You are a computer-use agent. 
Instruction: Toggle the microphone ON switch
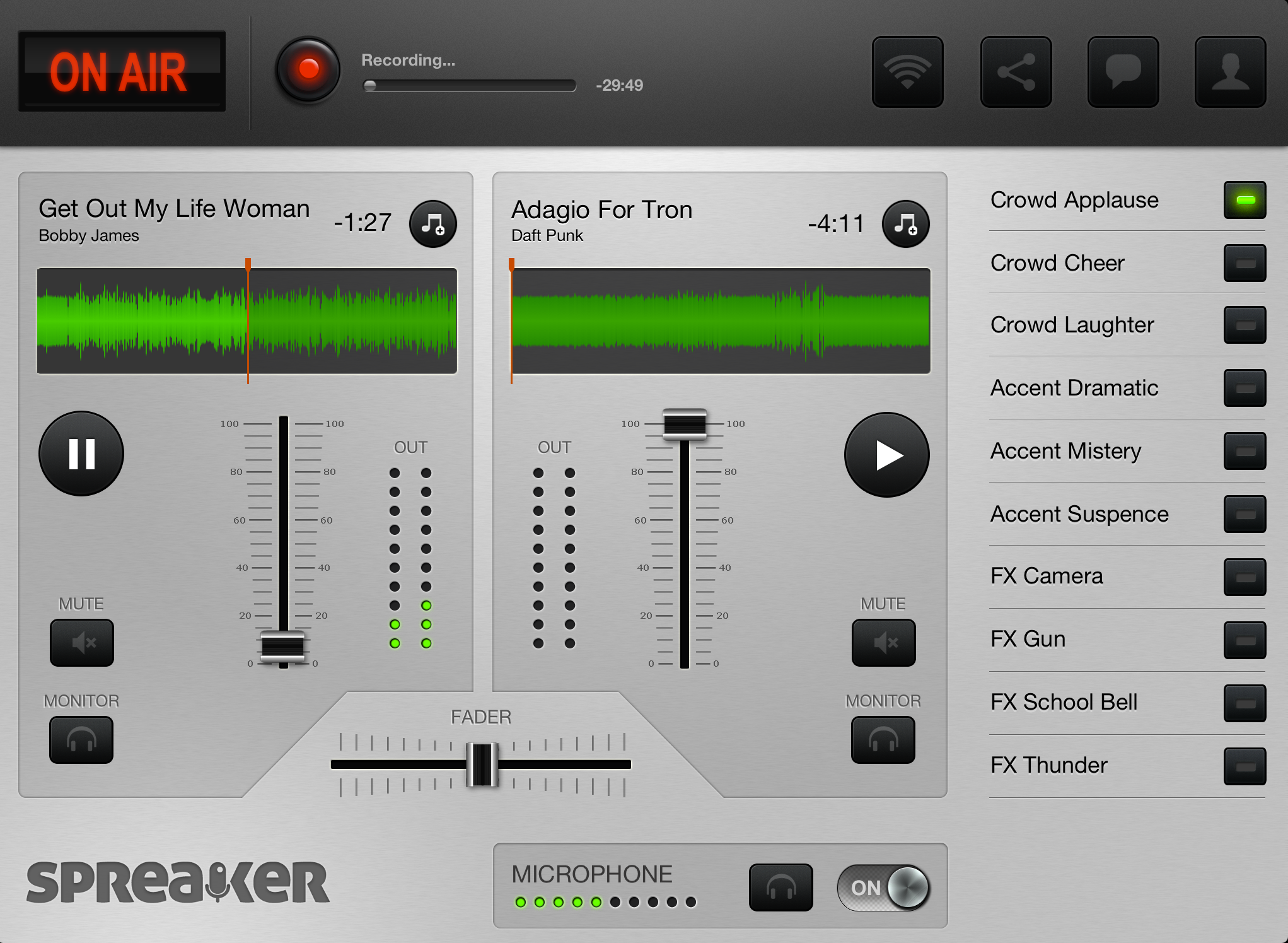pyautogui.click(x=883, y=887)
